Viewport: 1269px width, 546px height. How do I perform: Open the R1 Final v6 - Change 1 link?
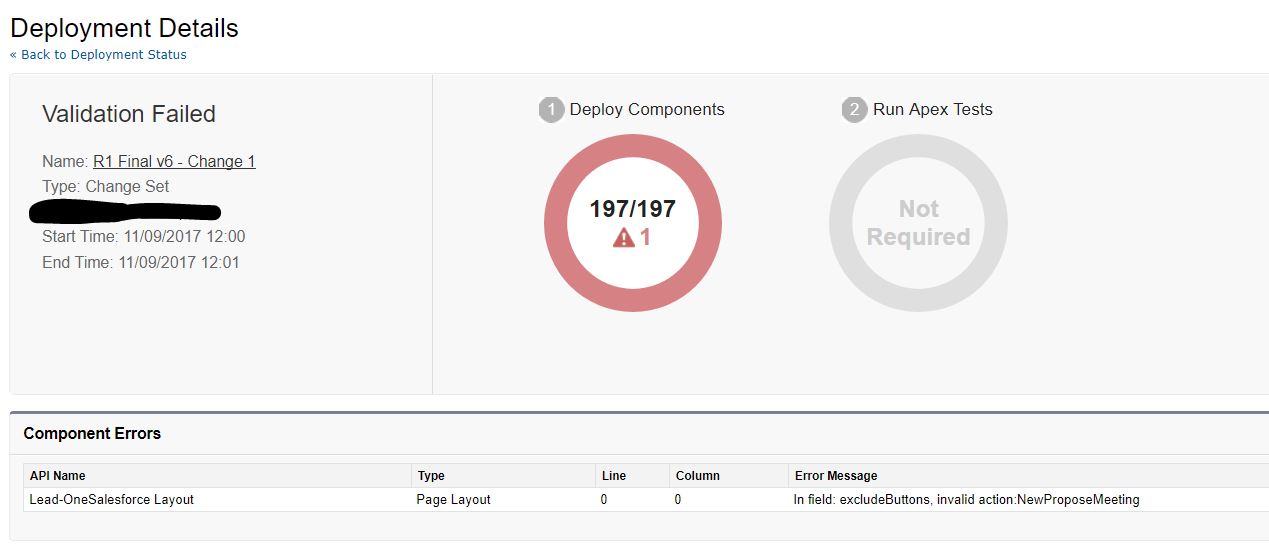pyautogui.click(x=174, y=161)
